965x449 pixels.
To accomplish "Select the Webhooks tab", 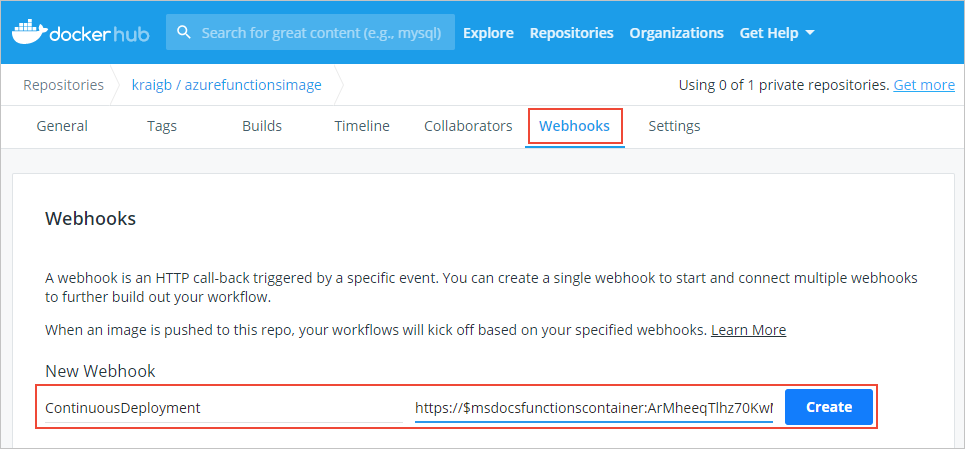I will click(574, 126).
